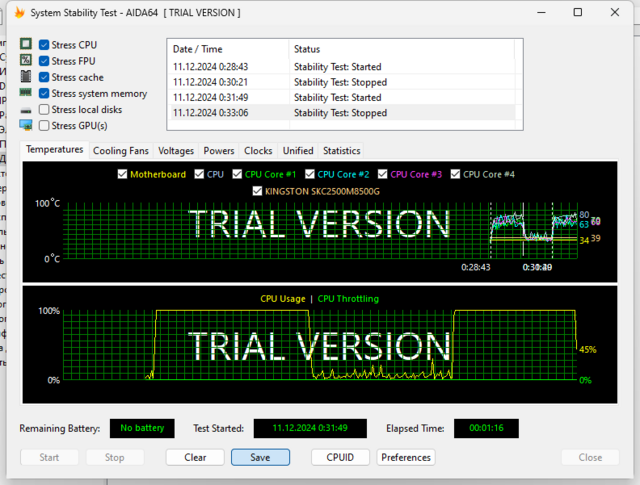Select log row 11.12.2024 0:31:49 Started
Viewport: 640px width, 485px height.
[x=341, y=98]
